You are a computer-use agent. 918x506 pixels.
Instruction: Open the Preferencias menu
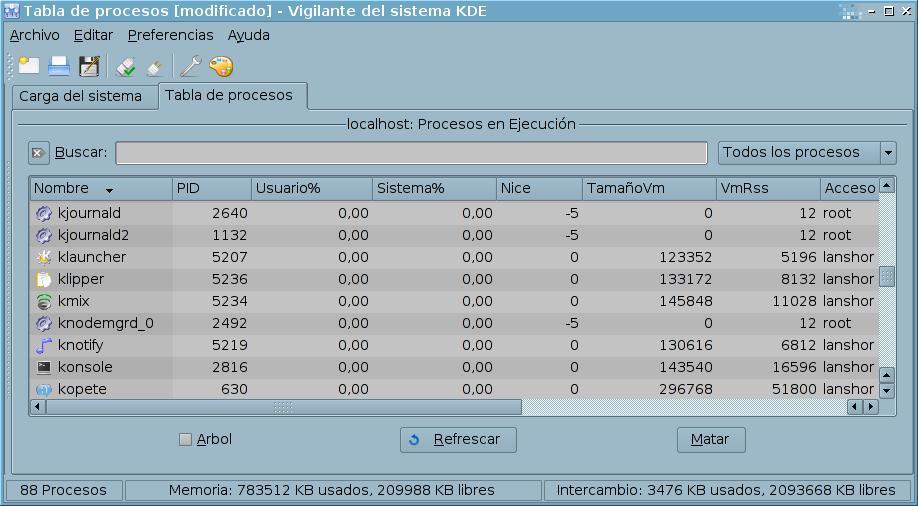[x=170, y=35]
